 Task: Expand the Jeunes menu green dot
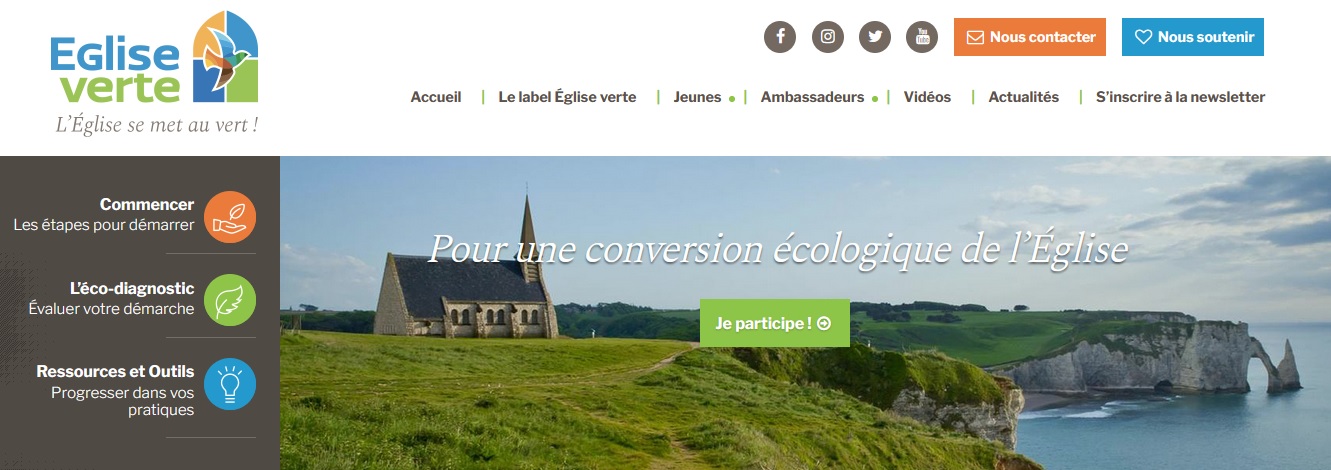click(732, 99)
